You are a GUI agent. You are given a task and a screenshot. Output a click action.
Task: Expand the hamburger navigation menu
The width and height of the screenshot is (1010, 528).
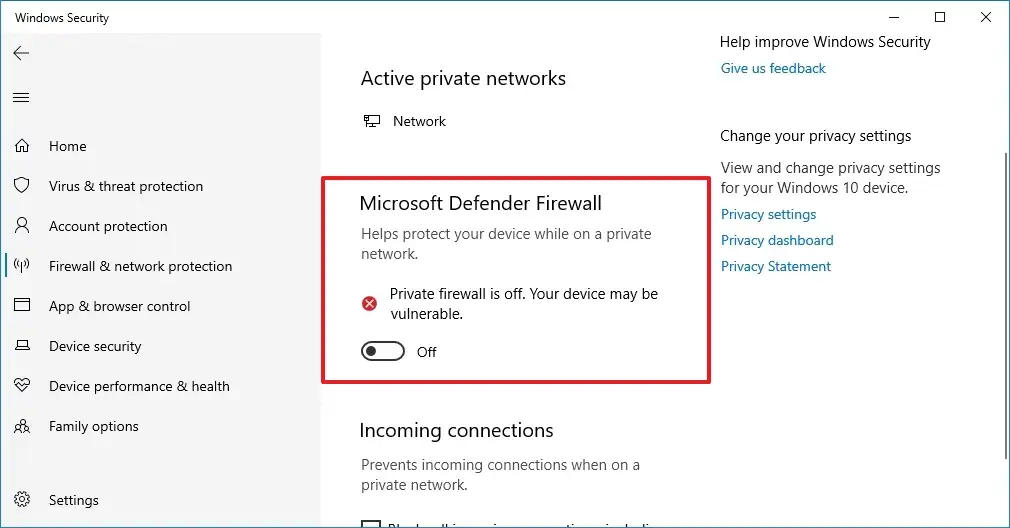click(x=21, y=97)
